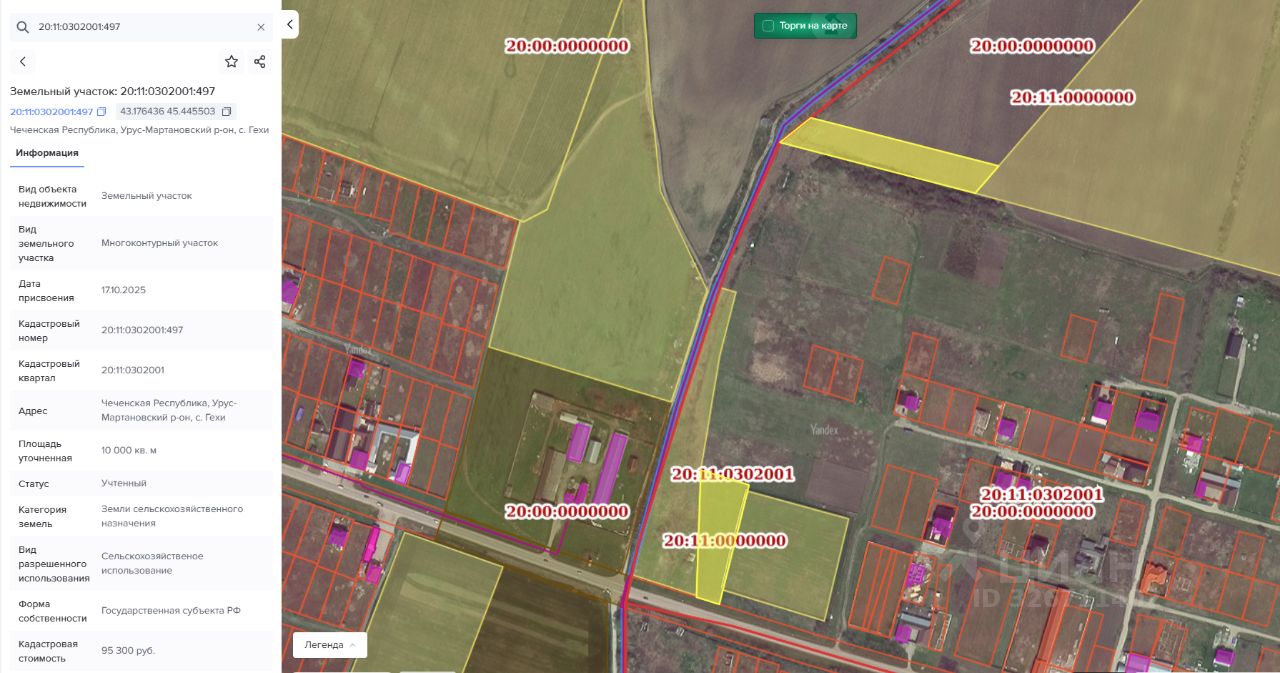Open cadastral number link 20:11:0302001:497
The height and width of the screenshot is (673, 1280).
(51, 111)
